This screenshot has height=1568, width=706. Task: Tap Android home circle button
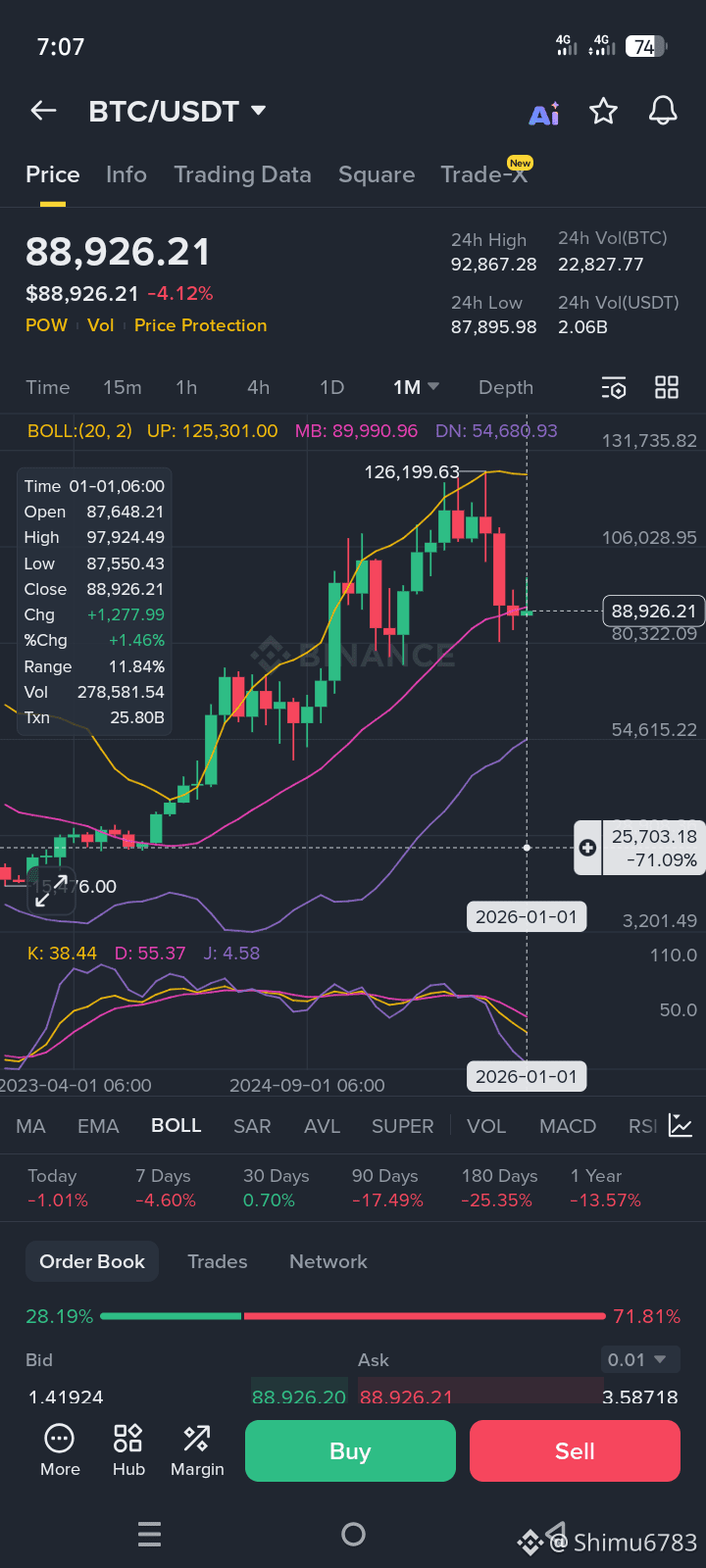click(353, 1534)
